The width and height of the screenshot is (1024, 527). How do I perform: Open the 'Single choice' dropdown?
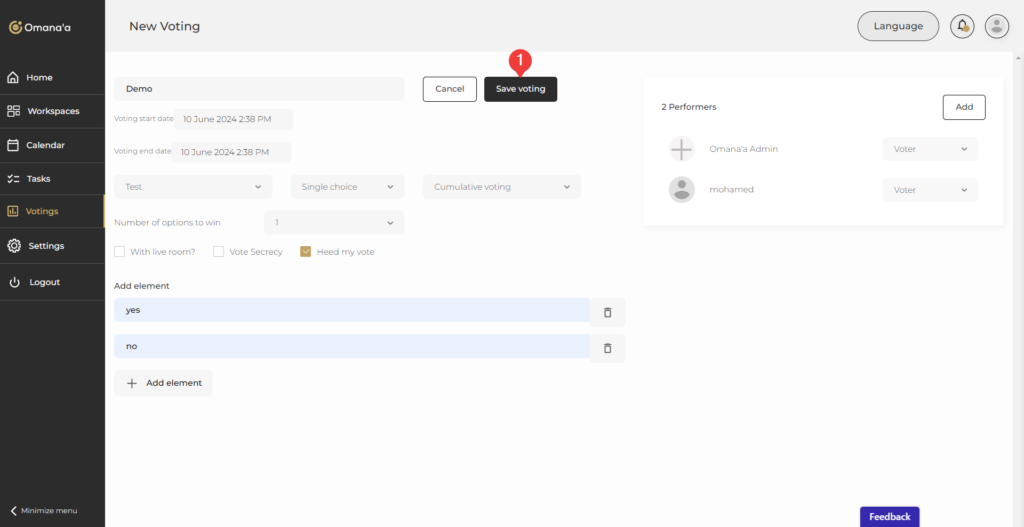347,187
